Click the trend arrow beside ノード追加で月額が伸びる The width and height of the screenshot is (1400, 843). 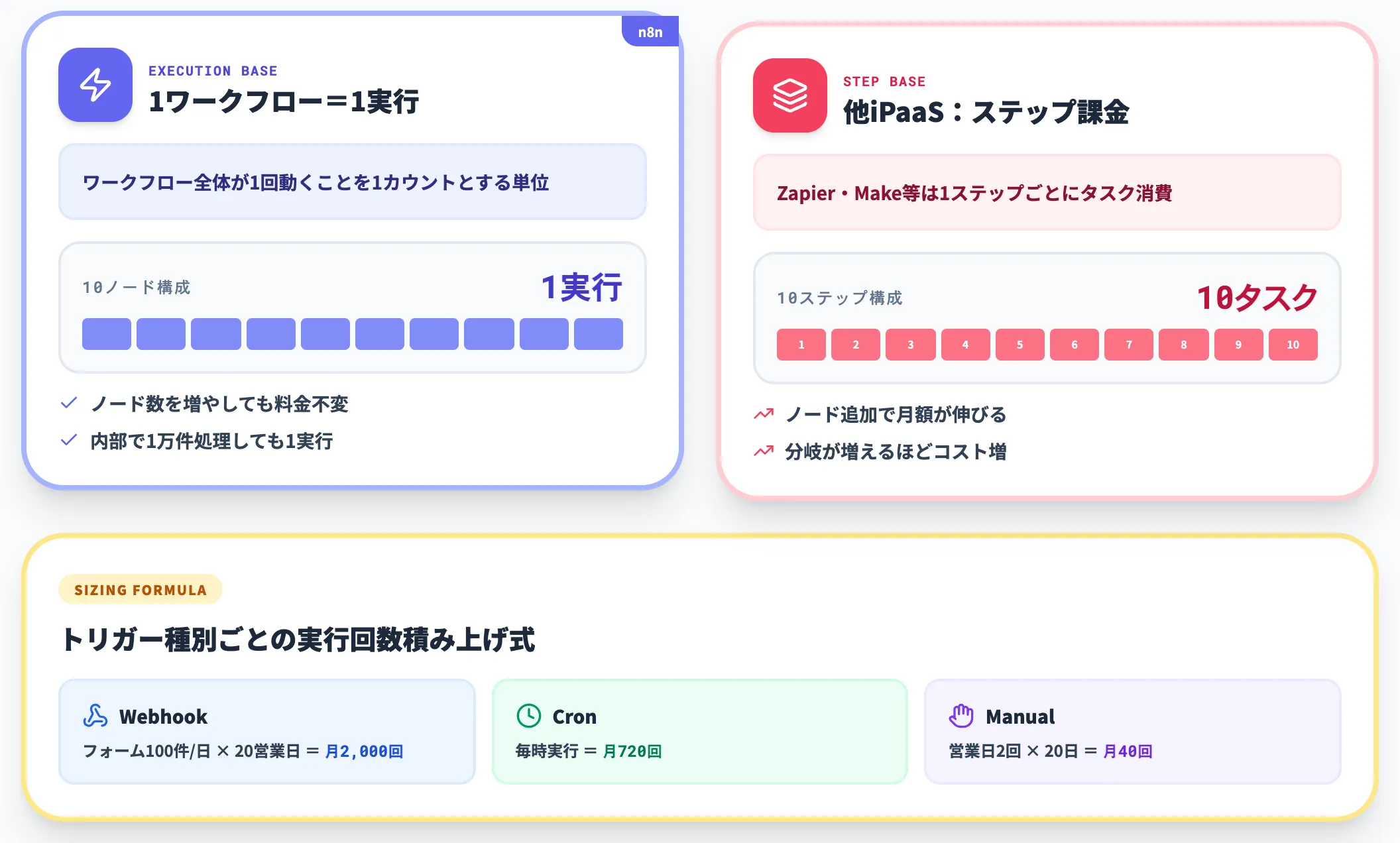click(764, 414)
